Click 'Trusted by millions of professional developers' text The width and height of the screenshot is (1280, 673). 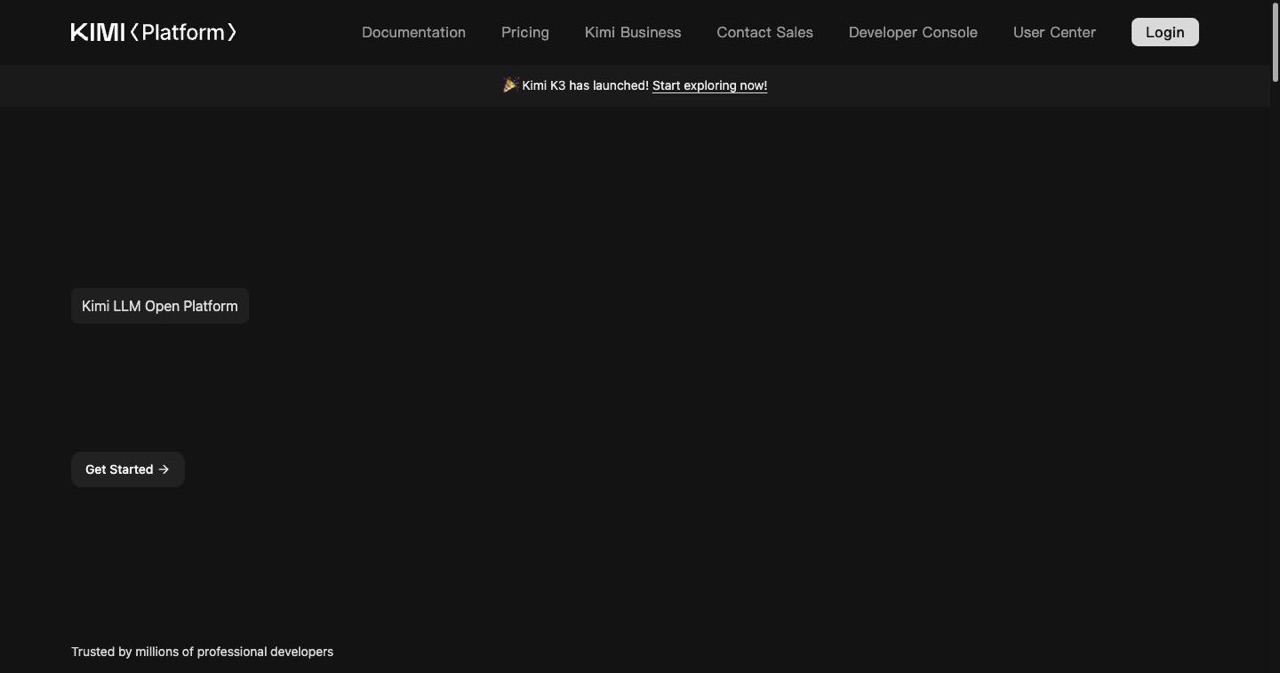point(202,652)
